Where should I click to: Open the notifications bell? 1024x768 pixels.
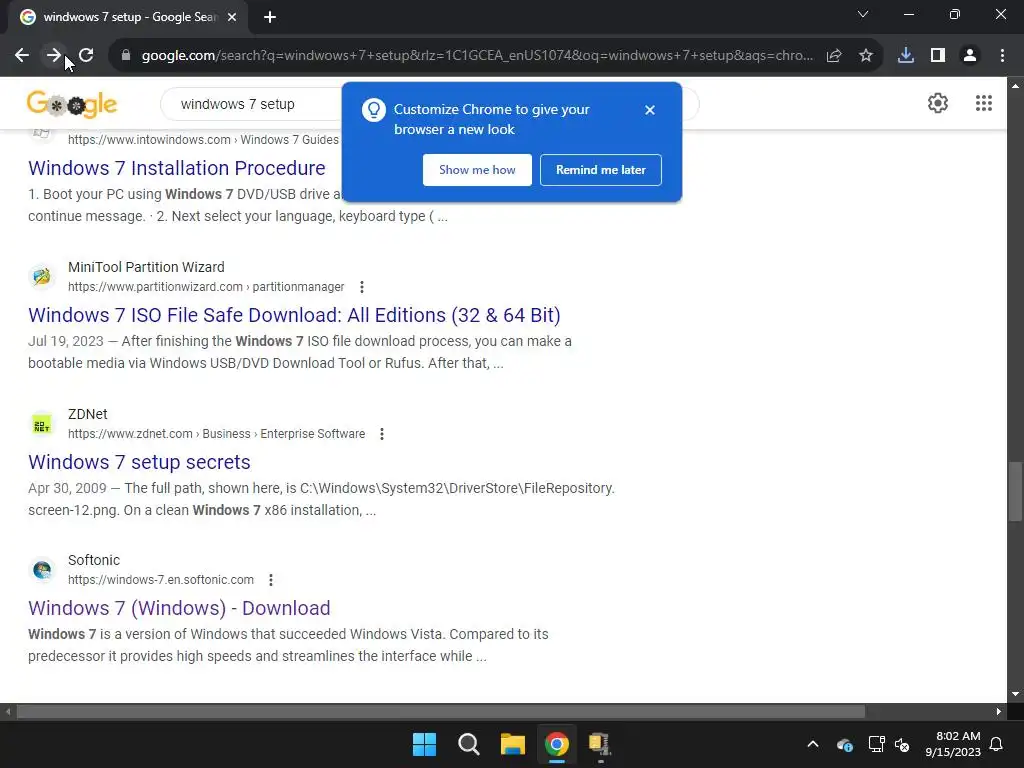click(997, 744)
